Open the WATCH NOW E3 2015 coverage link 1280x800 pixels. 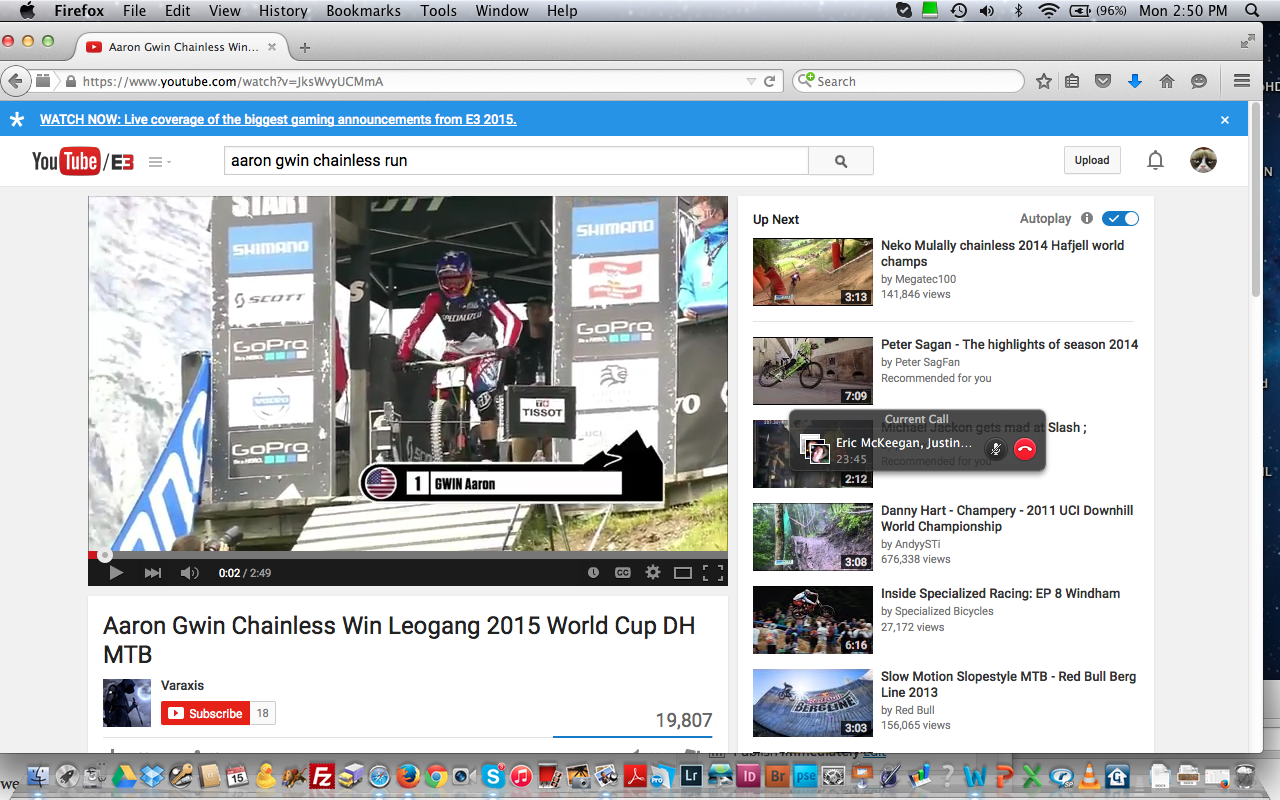coord(278,119)
